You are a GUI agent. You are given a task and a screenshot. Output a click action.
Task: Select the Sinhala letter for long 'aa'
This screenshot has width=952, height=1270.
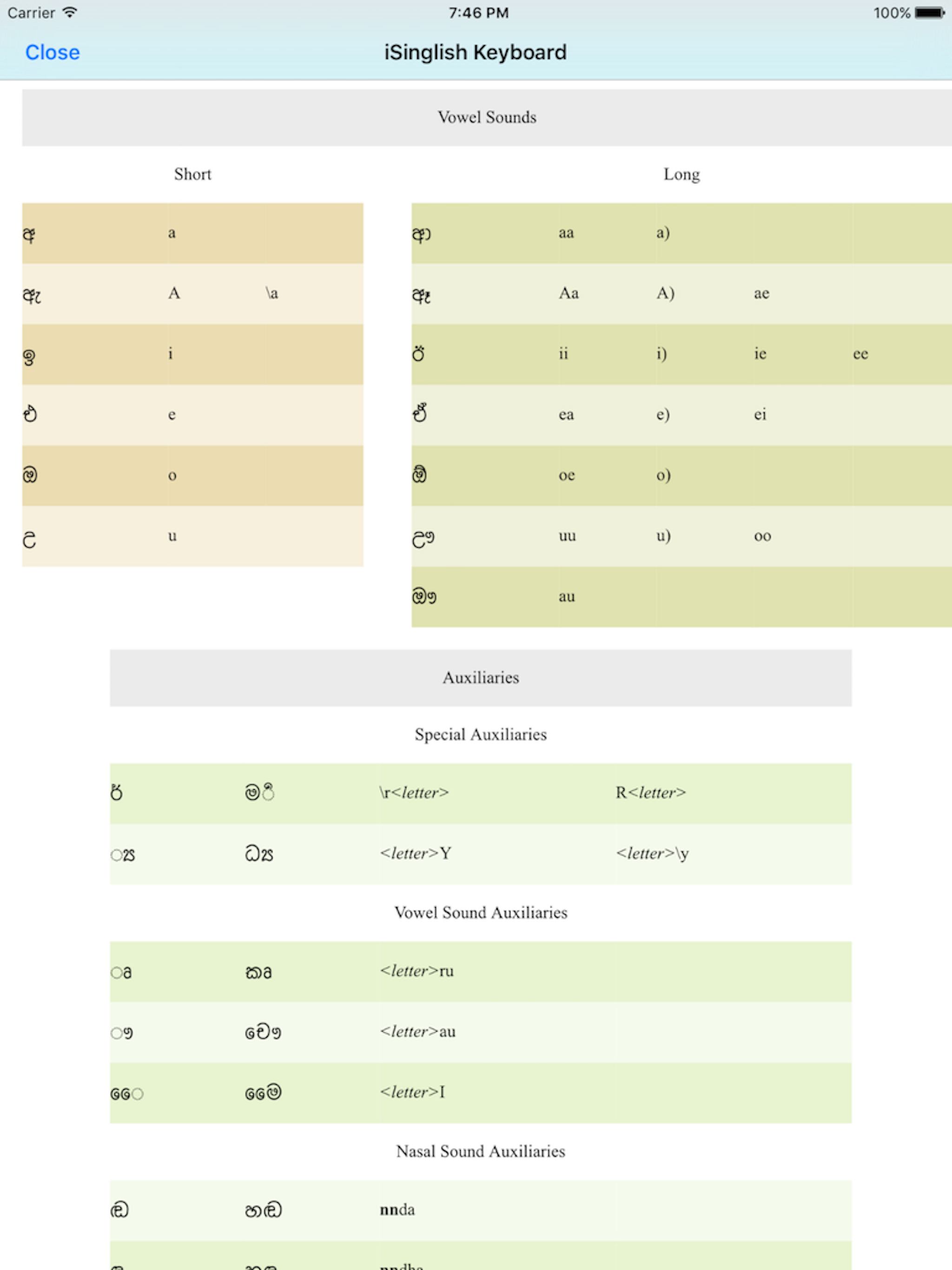(422, 234)
